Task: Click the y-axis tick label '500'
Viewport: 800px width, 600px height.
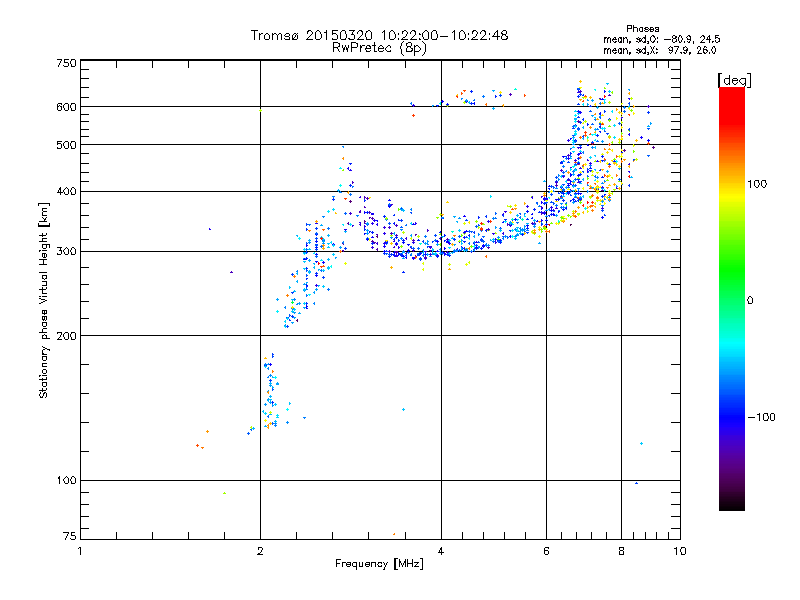Action: coord(66,145)
